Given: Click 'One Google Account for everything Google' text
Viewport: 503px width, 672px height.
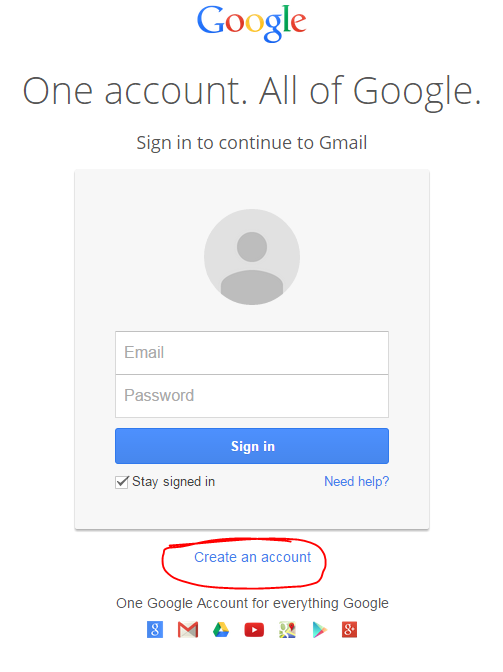Looking at the screenshot, I should [252, 603].
